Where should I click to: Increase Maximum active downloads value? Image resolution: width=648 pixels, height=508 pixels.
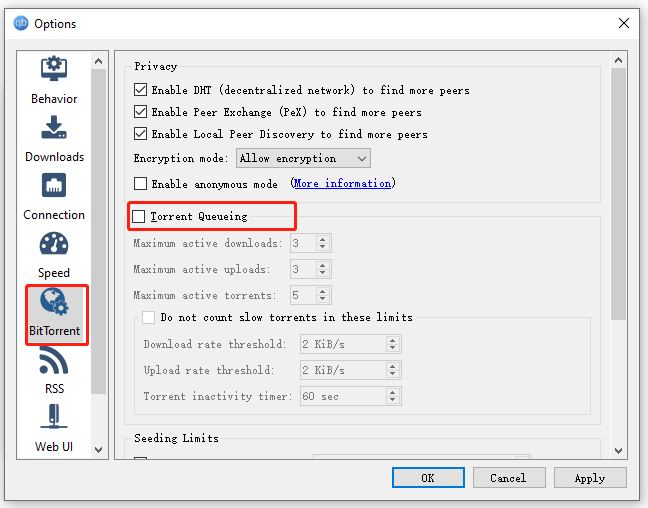tap(323, 239)
